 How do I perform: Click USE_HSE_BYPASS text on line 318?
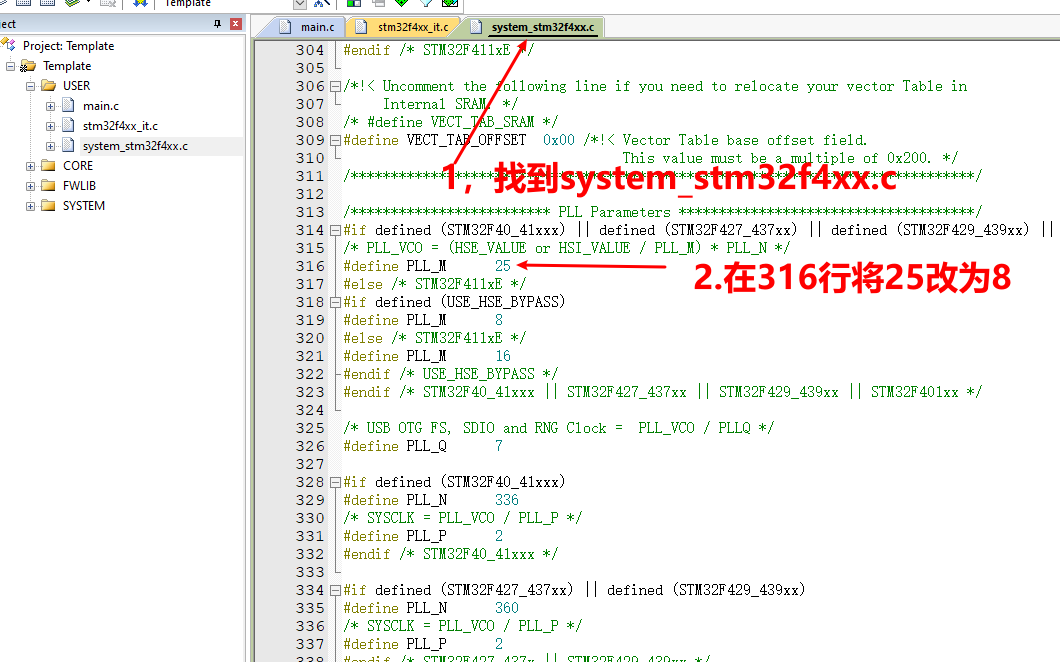(x=502, y=302)
